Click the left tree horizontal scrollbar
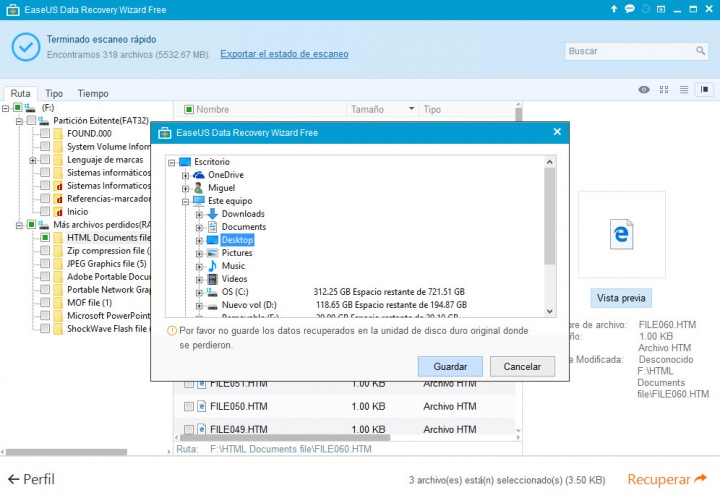 (x=67, y=452)
